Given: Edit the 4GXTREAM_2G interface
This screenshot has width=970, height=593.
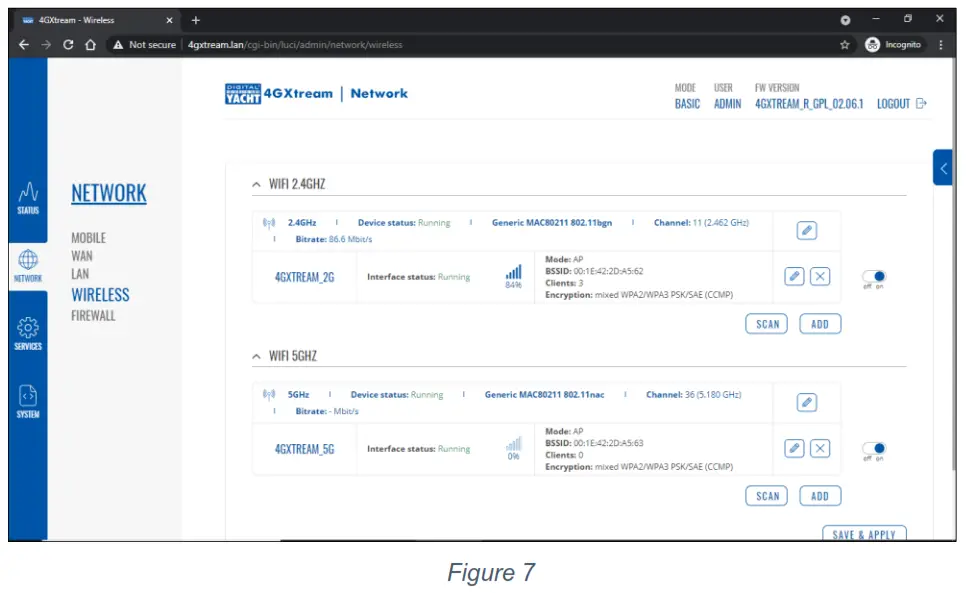Looking at the screenshot, I should (x=794, y=276).
